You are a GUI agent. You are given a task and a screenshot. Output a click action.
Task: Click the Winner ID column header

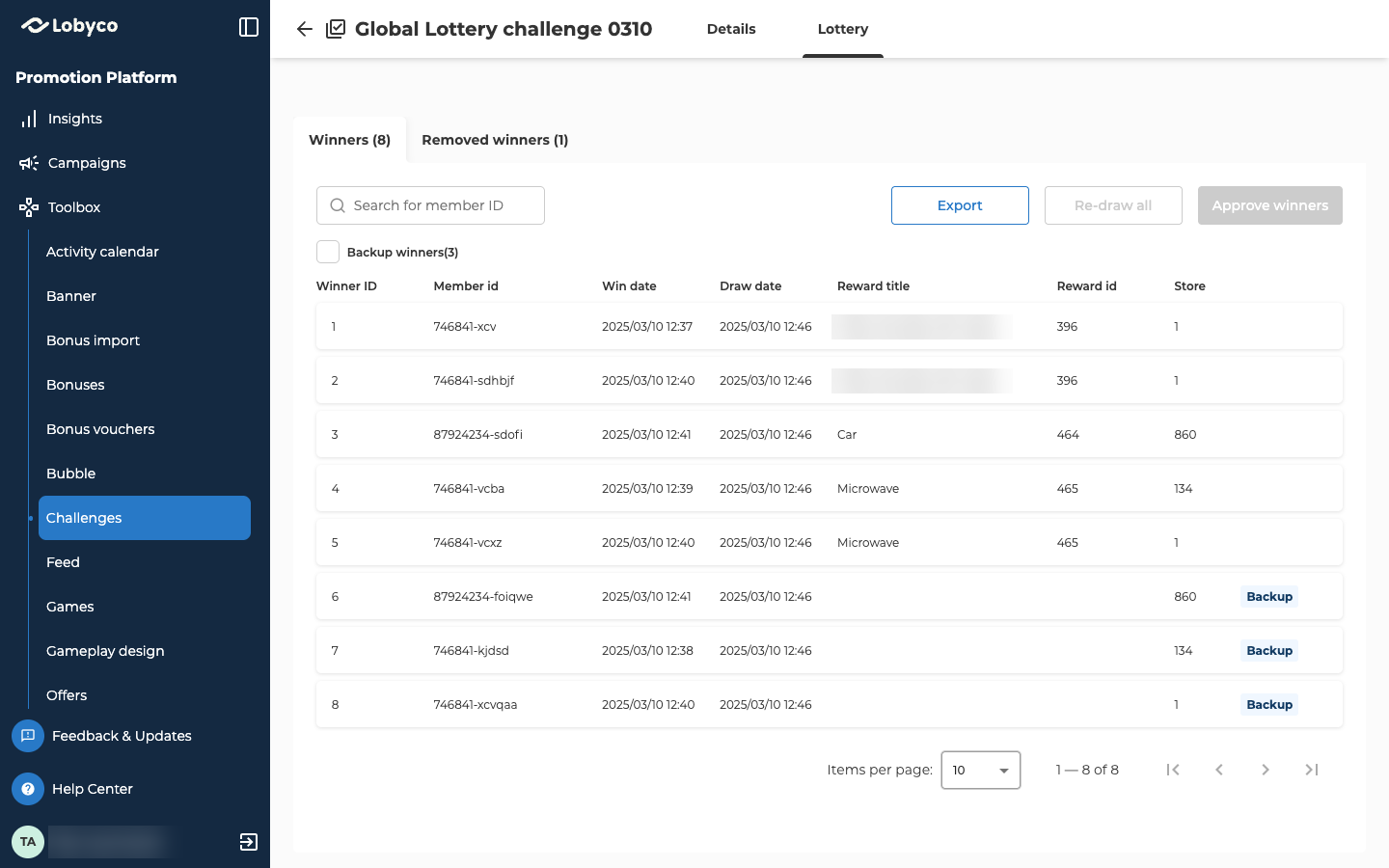(346, 286)
